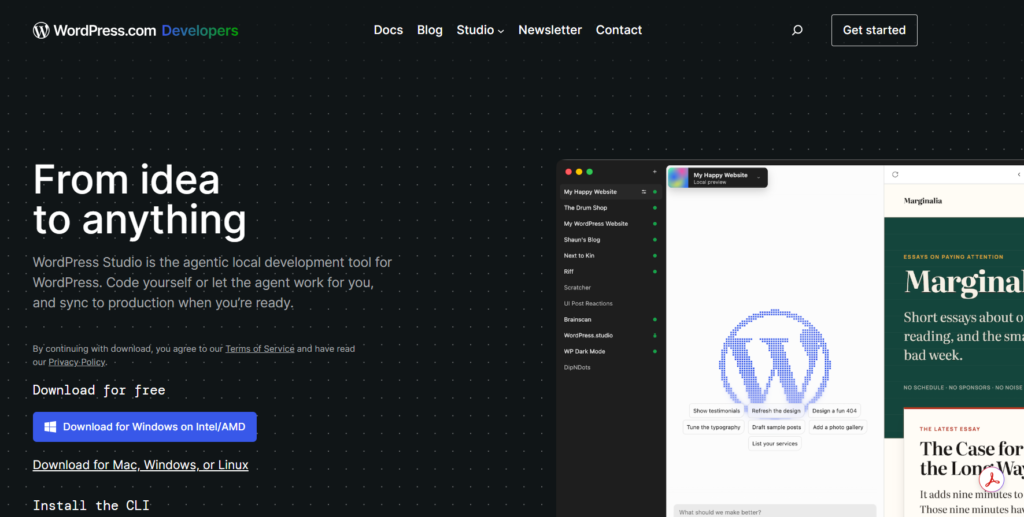
Task: Open Download for Mac, Windows, or Linux link
Action: point(140,465)
